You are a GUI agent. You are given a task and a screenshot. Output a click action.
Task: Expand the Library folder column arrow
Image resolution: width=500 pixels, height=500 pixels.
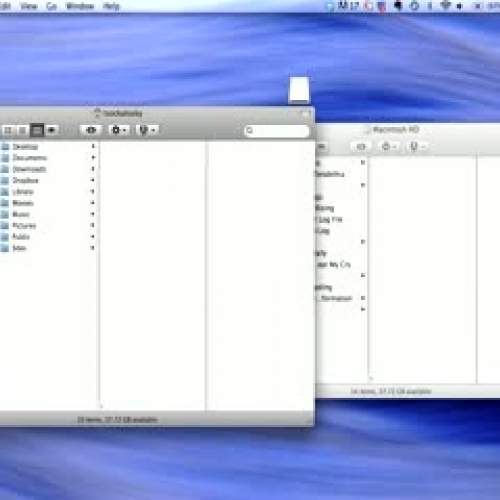tap(93, 191)
